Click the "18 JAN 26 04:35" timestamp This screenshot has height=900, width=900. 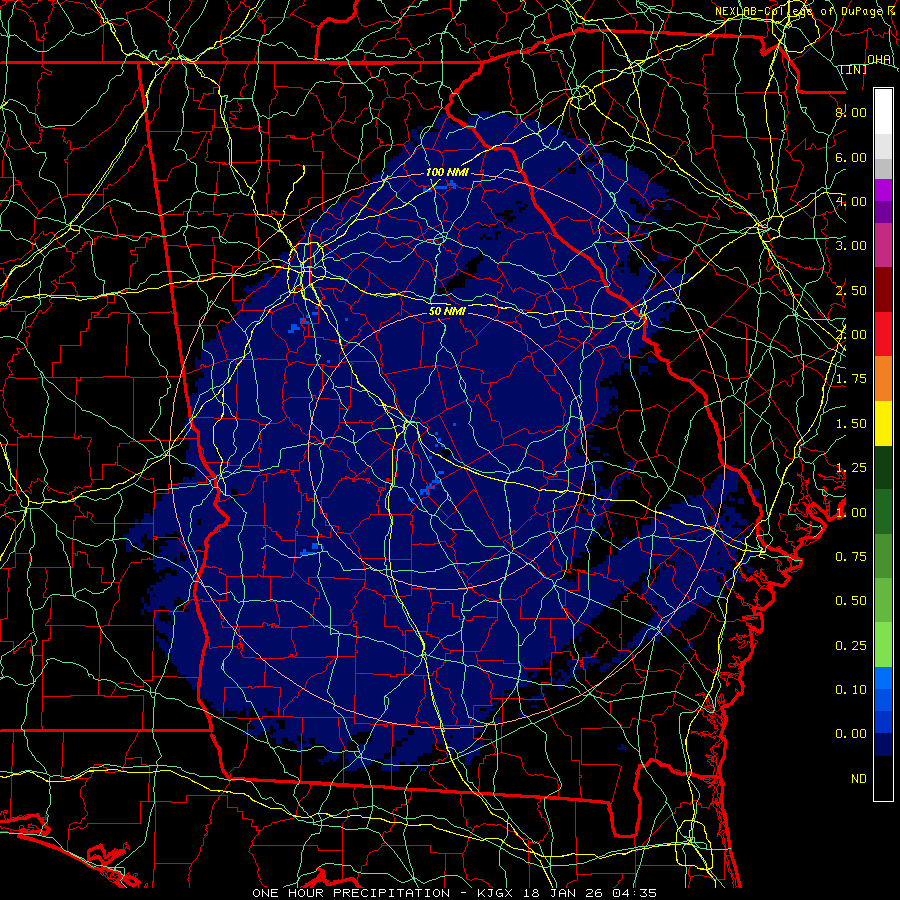(590, 893)
